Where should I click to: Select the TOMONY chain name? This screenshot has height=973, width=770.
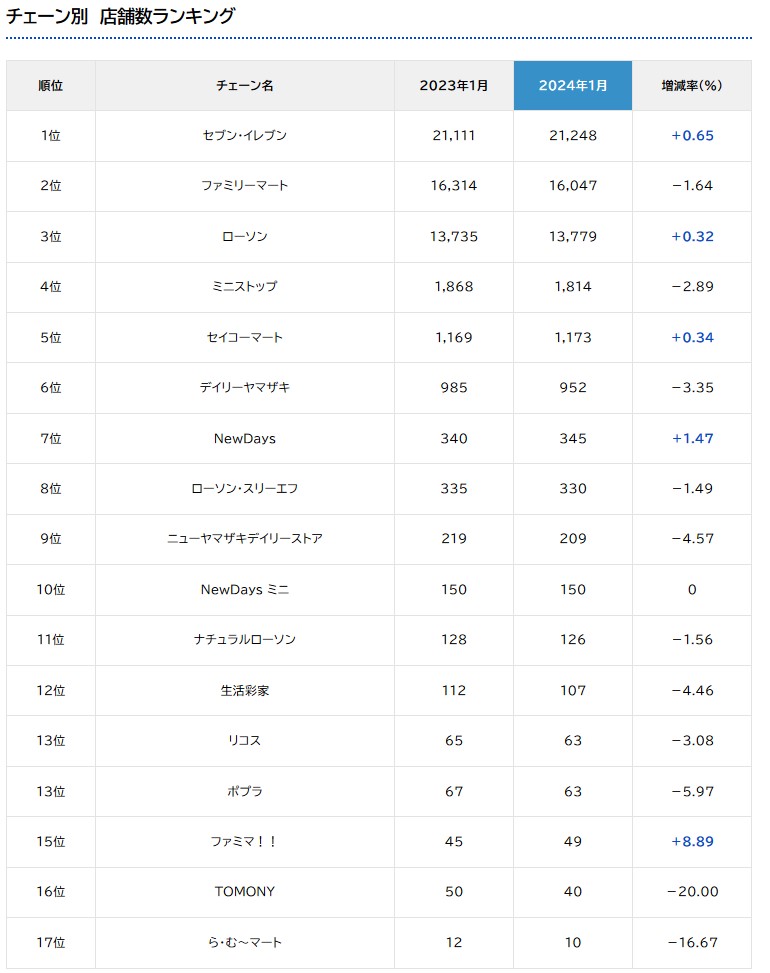coord(245,892)
